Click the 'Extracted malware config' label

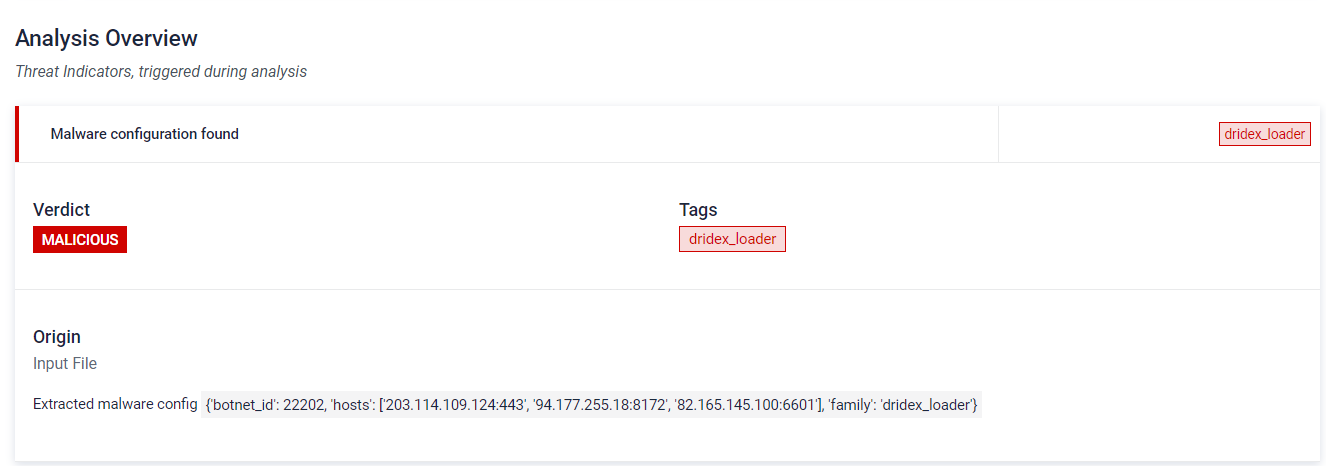pyautogui.click(x=115, y=405)
